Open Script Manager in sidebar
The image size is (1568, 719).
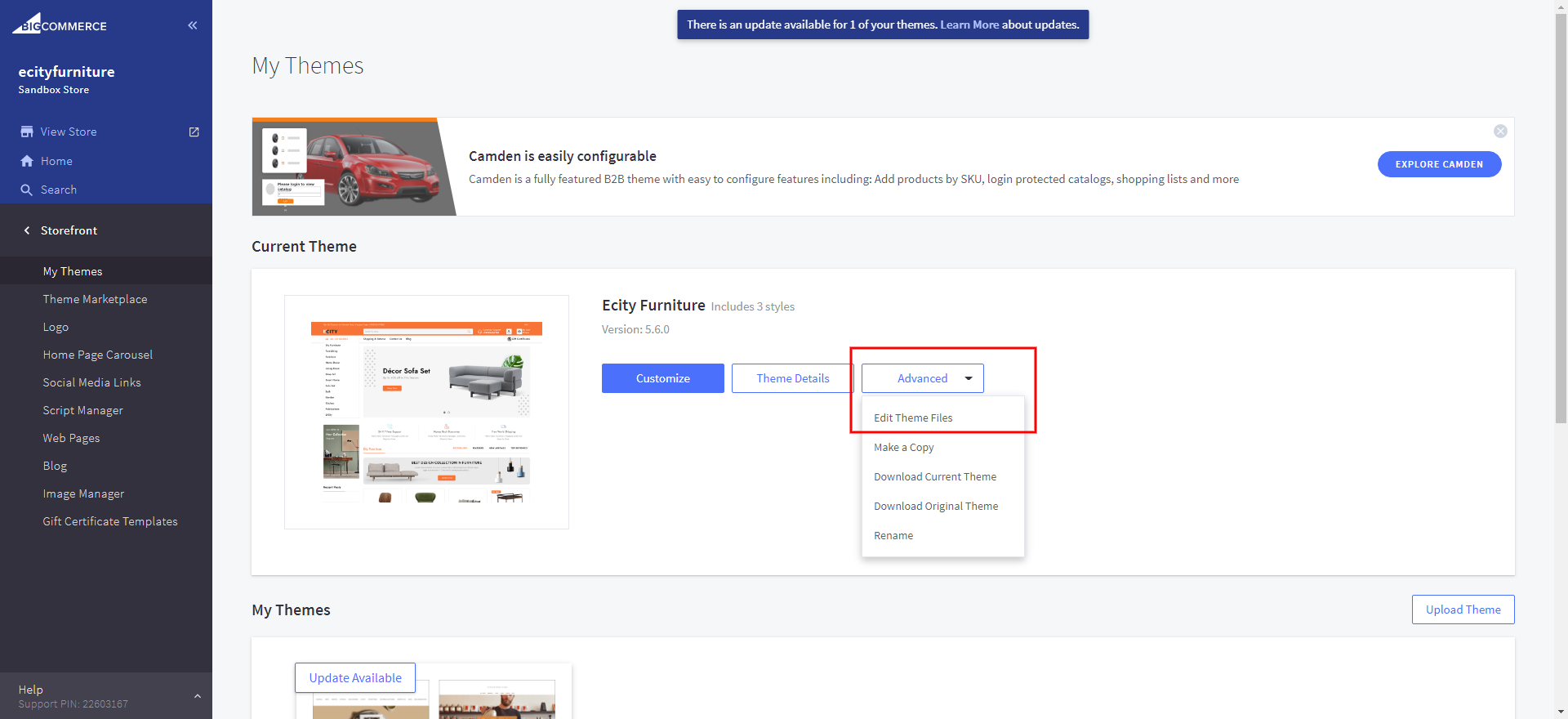pyautogui.click(x=82, y=410)
